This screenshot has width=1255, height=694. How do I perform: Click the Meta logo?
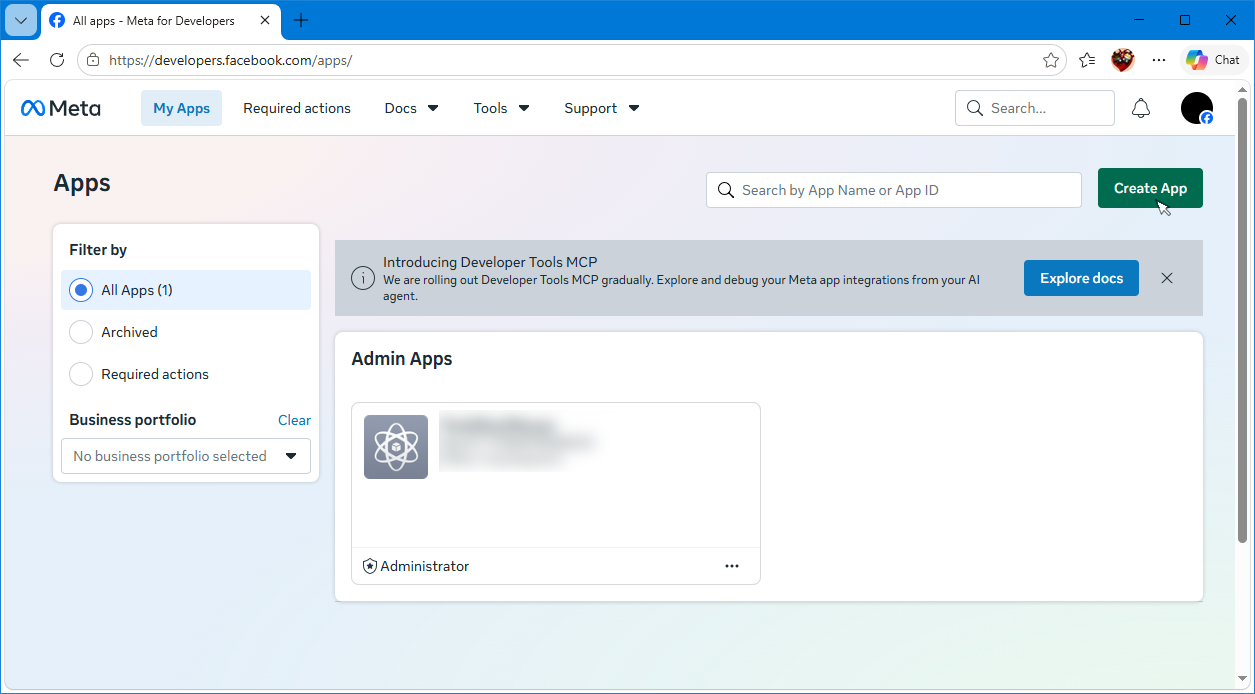pos(61,108)
